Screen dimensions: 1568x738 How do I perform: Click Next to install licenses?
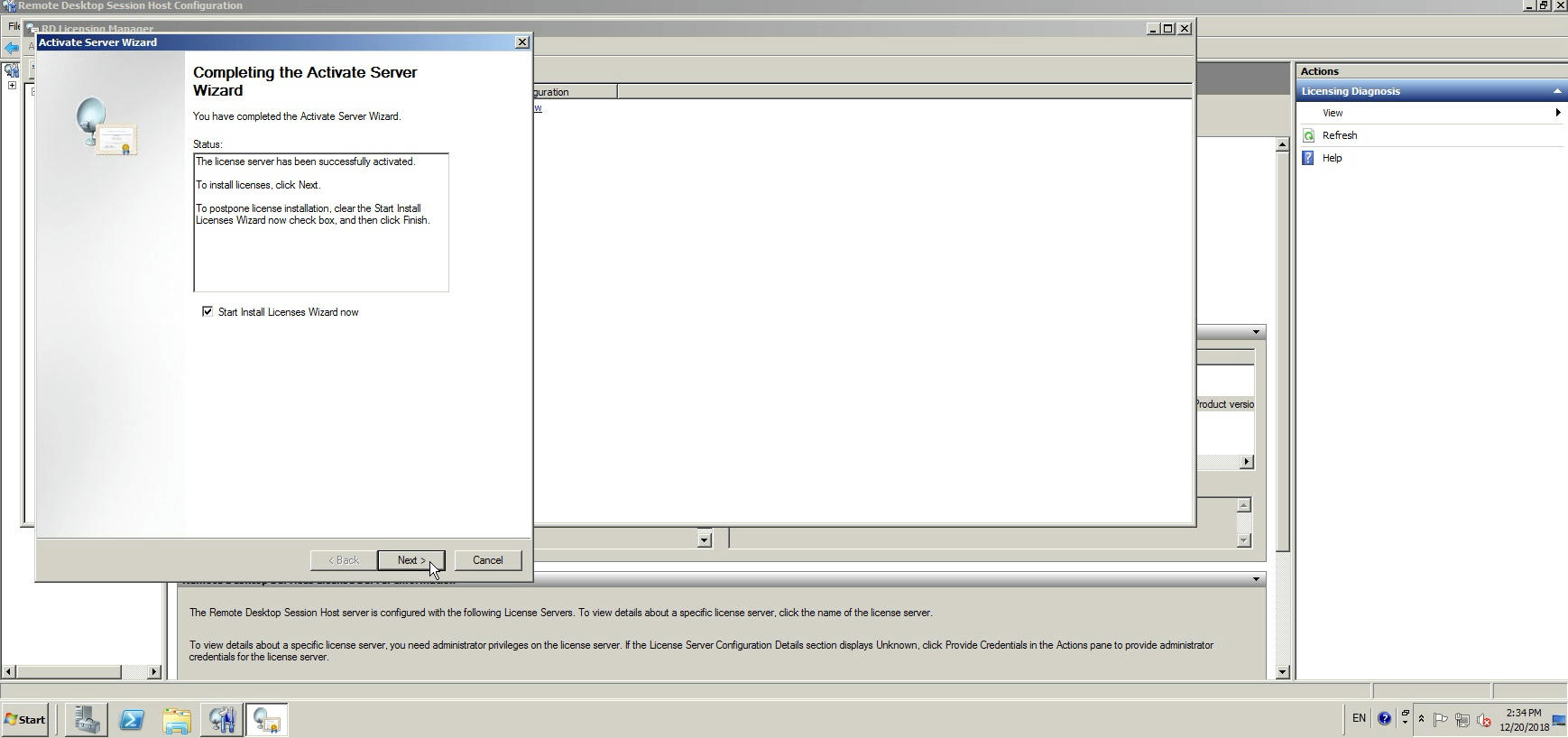tap(410, 560)
